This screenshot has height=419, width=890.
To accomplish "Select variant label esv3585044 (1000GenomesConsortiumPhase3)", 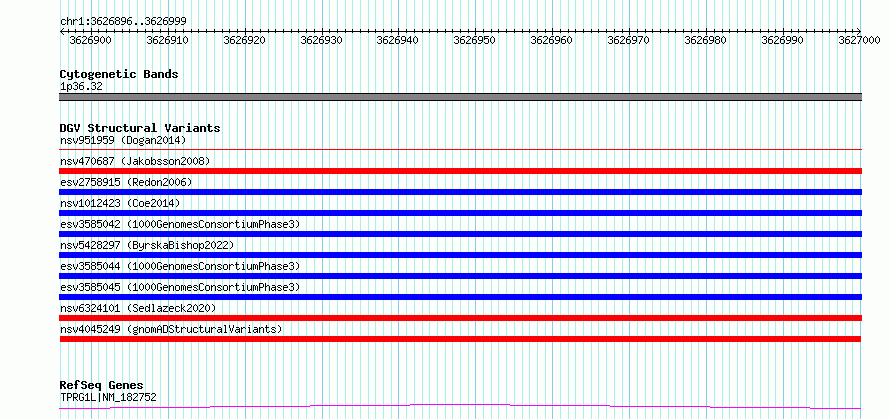I will pyautogui.click(x=179, y=266).
